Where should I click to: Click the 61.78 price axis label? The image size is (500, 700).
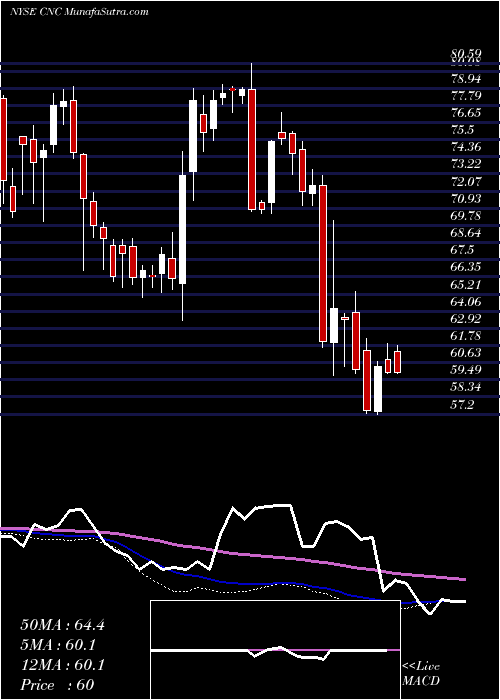coord(466,336)
